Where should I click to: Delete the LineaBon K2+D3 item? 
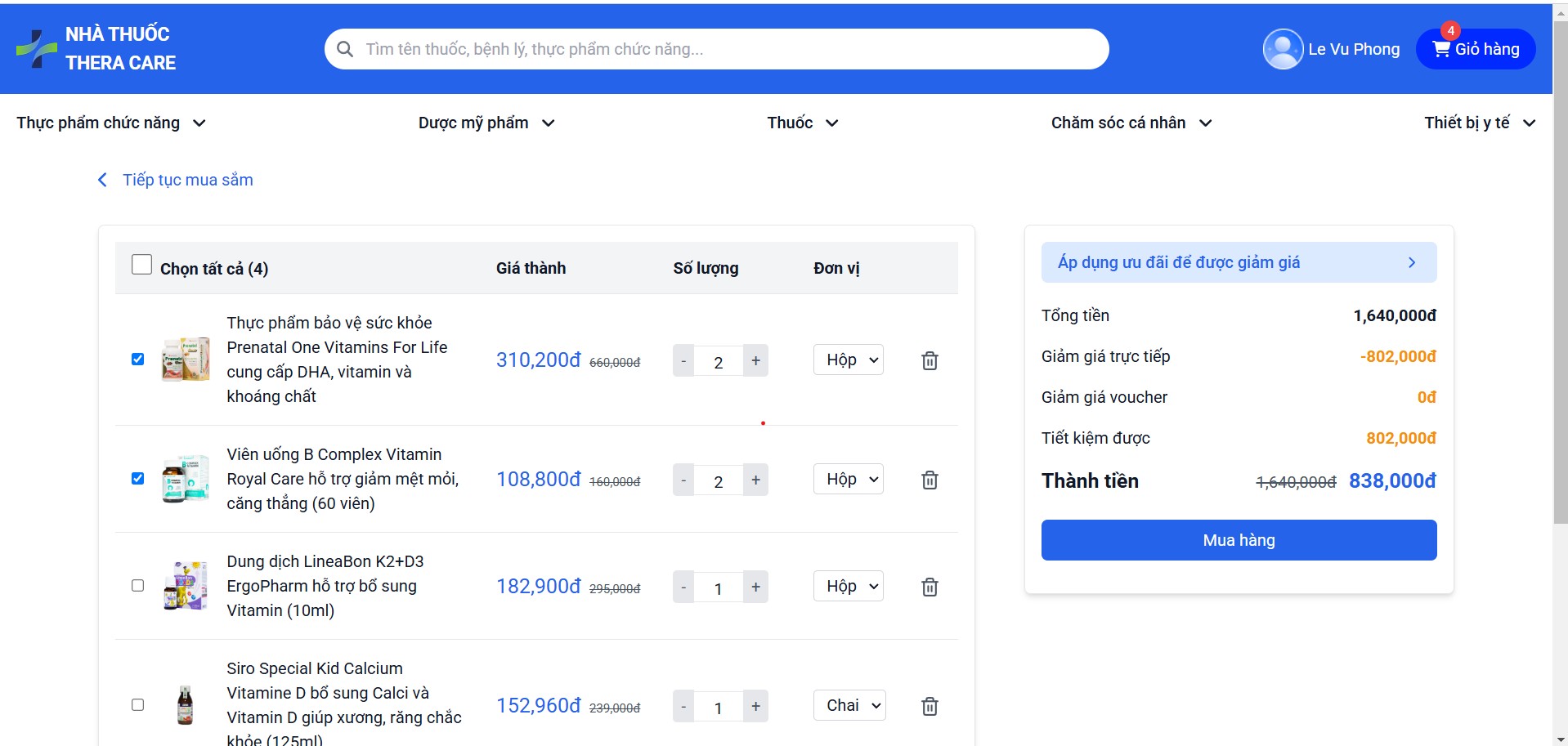[930, 587]
